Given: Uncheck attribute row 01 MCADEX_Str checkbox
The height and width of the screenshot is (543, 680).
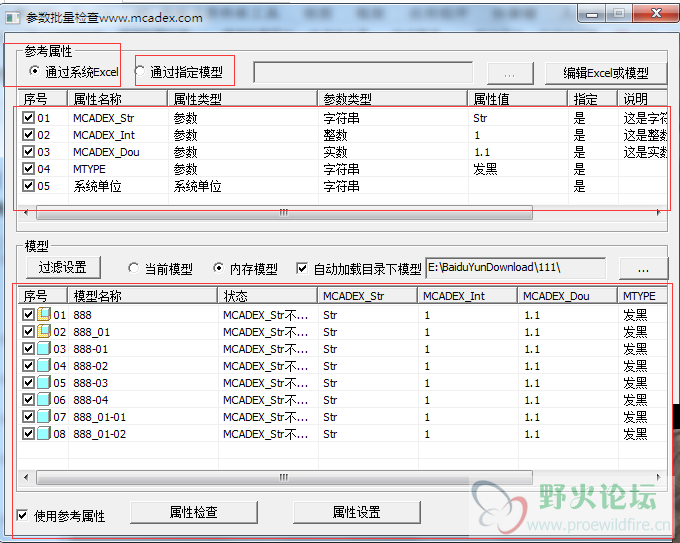Looking at the screenshot, I should click(28, 118).
